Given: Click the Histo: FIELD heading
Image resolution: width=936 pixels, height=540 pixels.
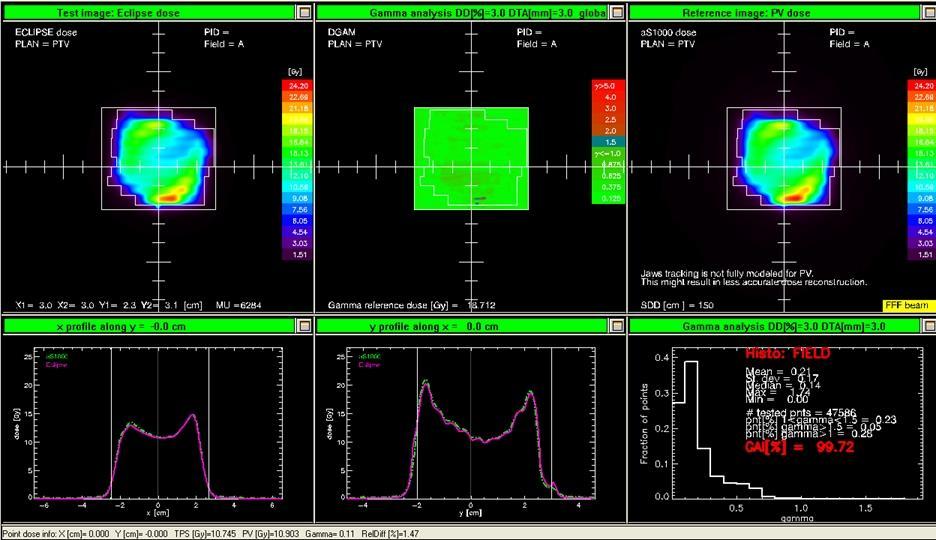Looking at the screenshot, I should click(787, 353).
